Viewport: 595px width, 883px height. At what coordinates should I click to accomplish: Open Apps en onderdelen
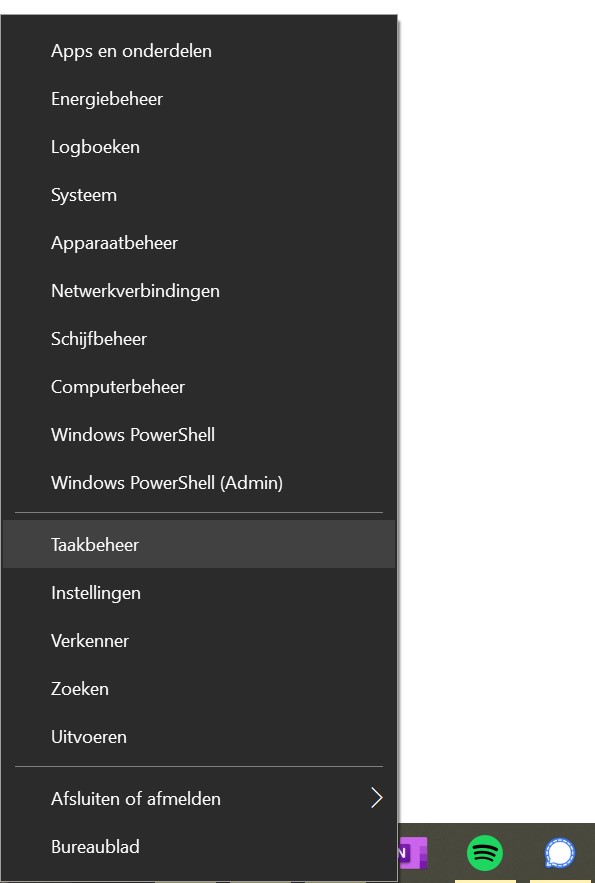(199, 51)
